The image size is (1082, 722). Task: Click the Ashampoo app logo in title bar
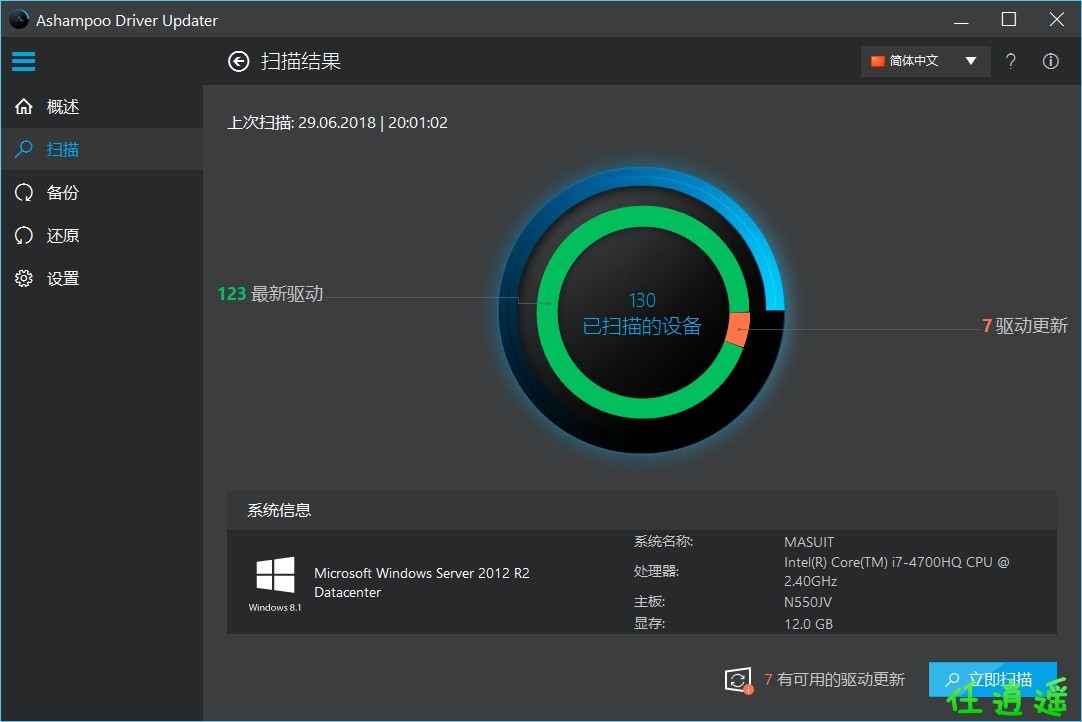(19, 19)
